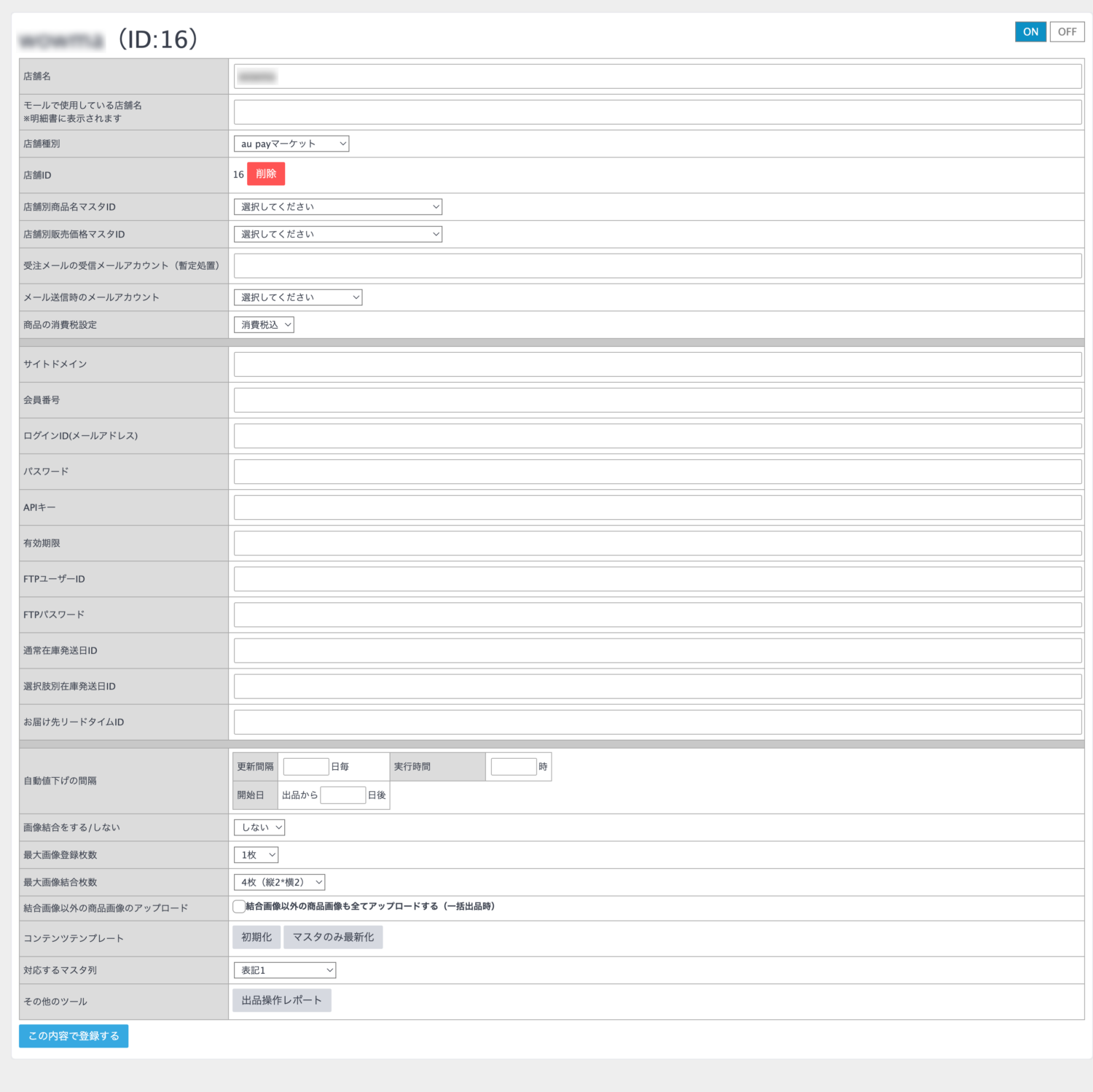Open the メール送信時のメールアカウント dropdown

coord(297,297)
